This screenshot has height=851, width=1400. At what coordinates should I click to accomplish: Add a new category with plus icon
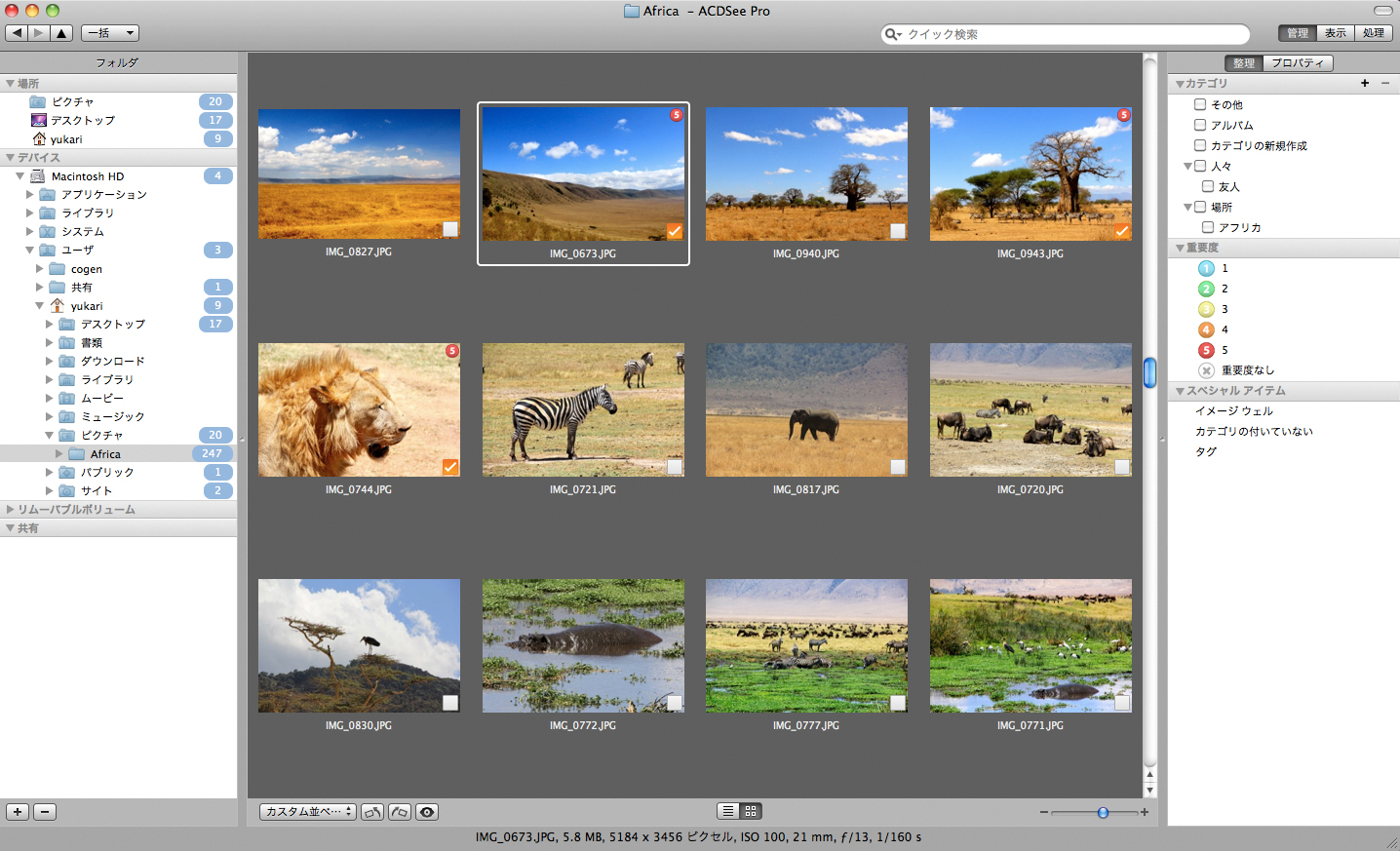coord(1365,84)
